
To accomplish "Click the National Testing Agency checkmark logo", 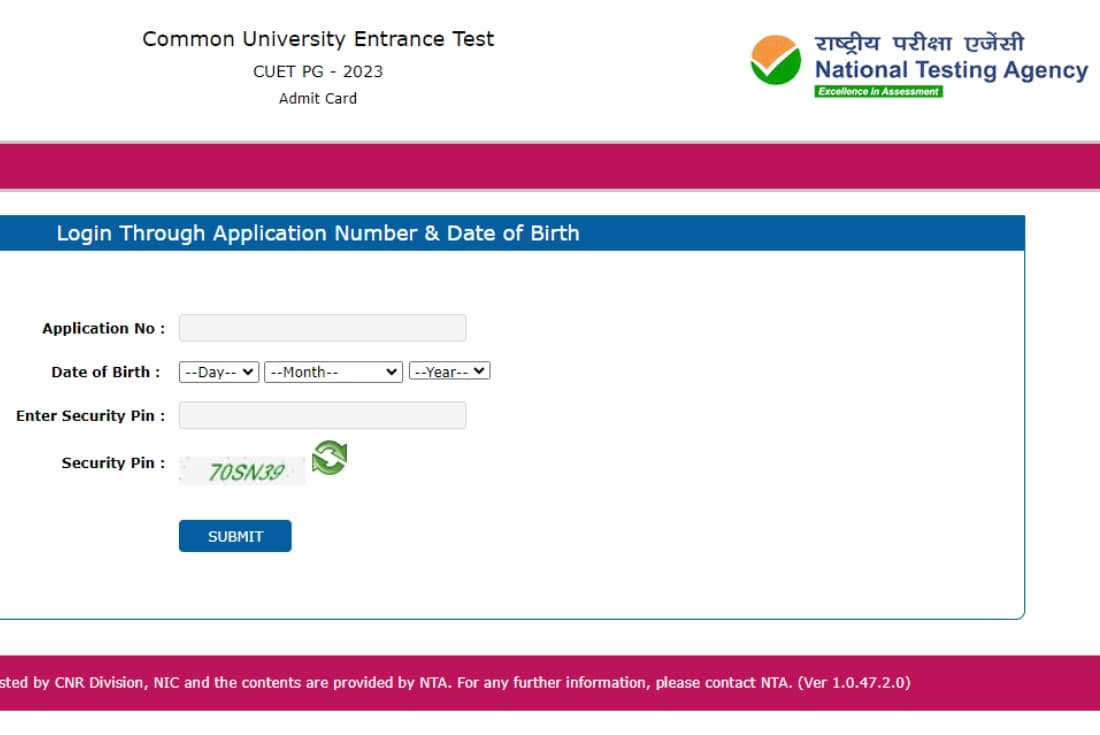I will 776,60.
